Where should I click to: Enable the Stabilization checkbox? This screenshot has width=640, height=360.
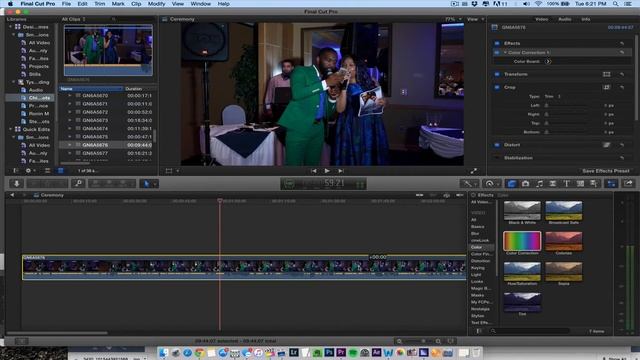tap(497, 158)
